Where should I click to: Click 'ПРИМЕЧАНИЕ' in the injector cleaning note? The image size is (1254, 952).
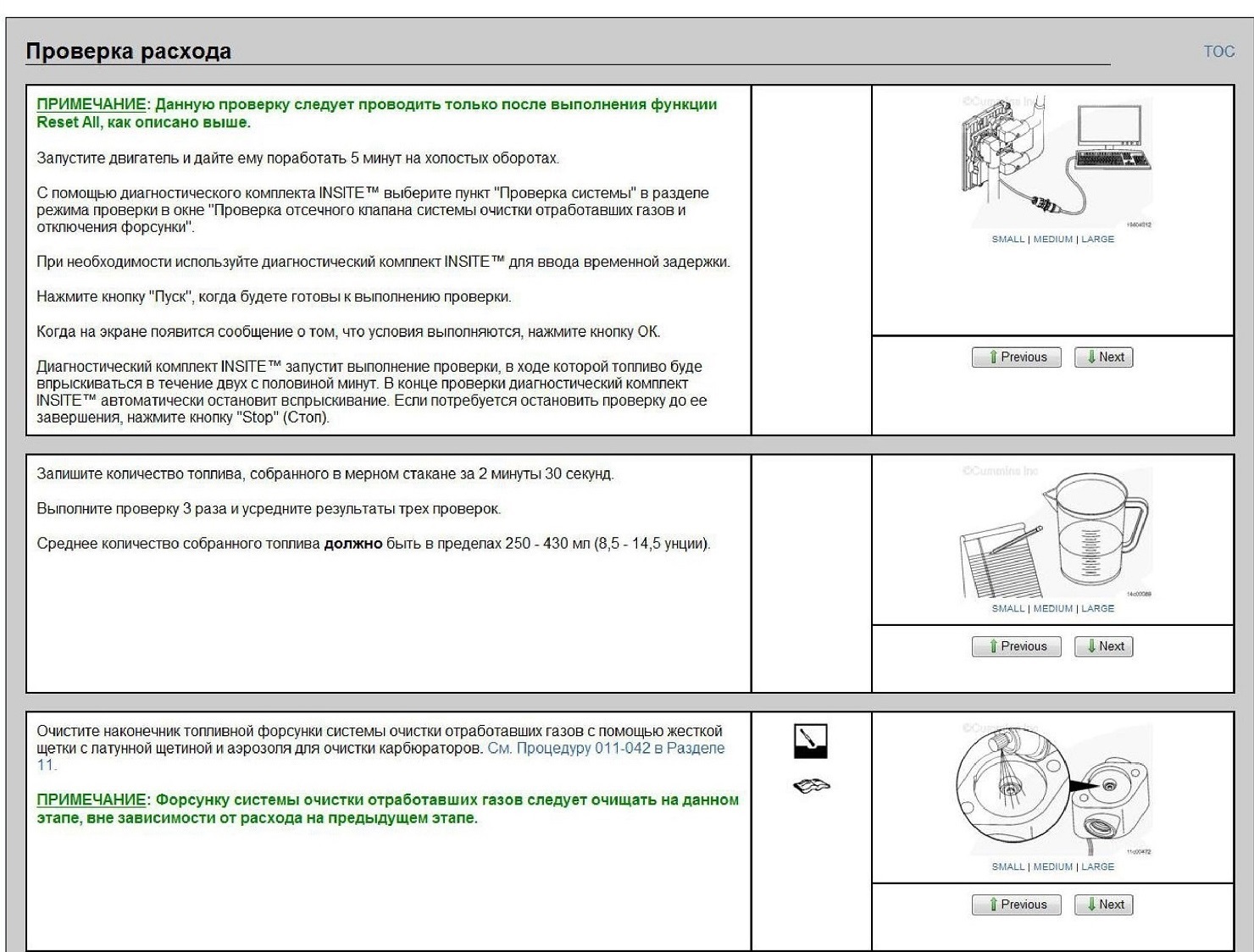point(92,800)
